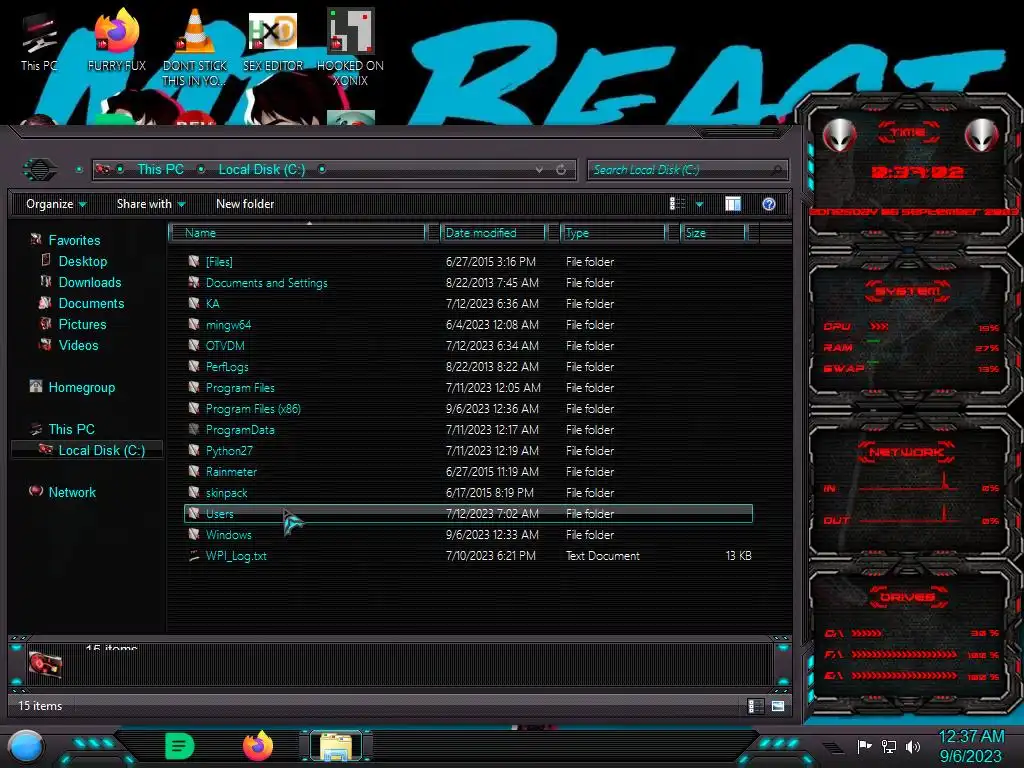The width and height of the screenshot is (1024, 768).
Task: Open the Organize menu
Action: point(56,204)
